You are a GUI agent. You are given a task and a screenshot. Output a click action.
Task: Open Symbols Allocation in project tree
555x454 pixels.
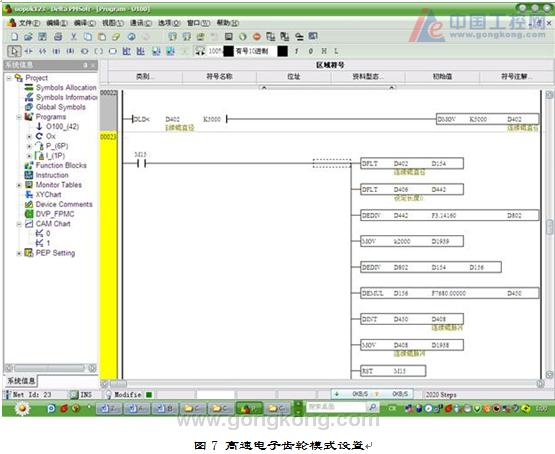click(x=66, y=87)
